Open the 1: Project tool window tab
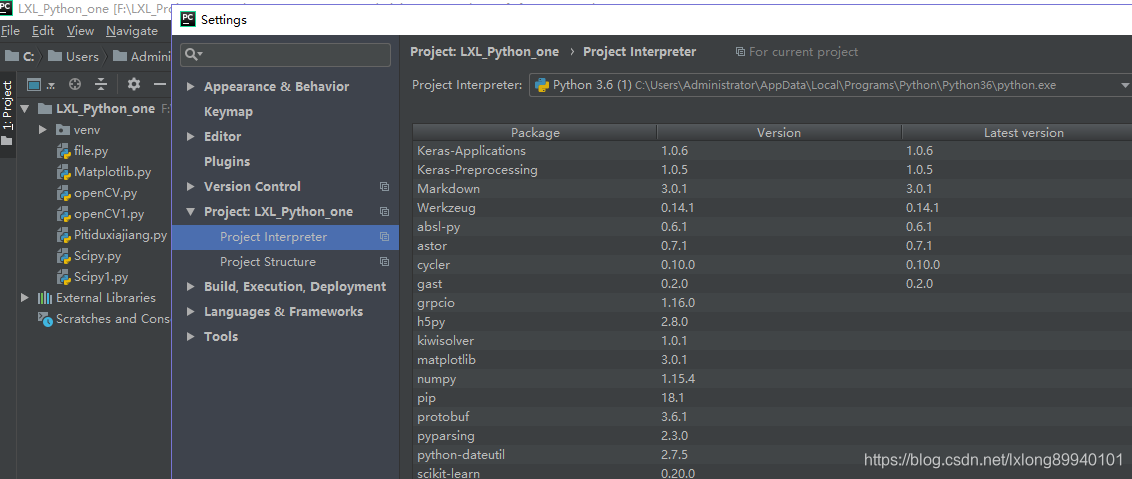 pyautogui.click(x=7, y=112)
